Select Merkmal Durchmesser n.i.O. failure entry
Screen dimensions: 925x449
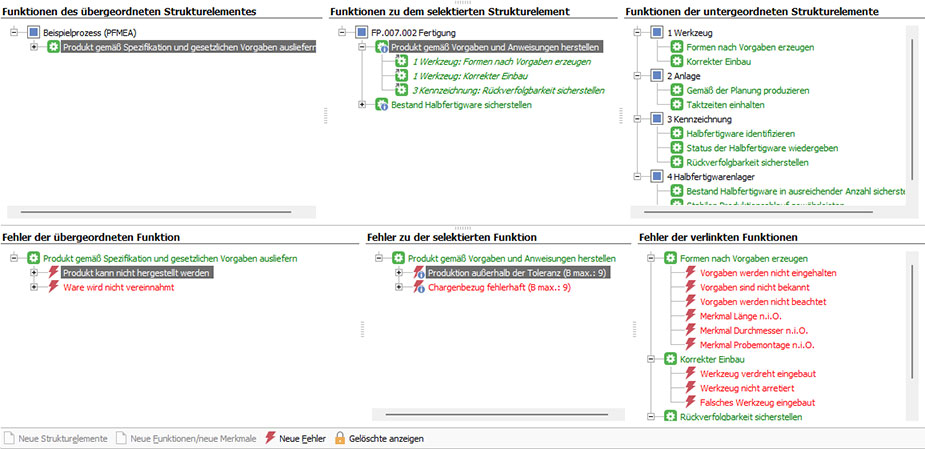(x=756, y=330)
